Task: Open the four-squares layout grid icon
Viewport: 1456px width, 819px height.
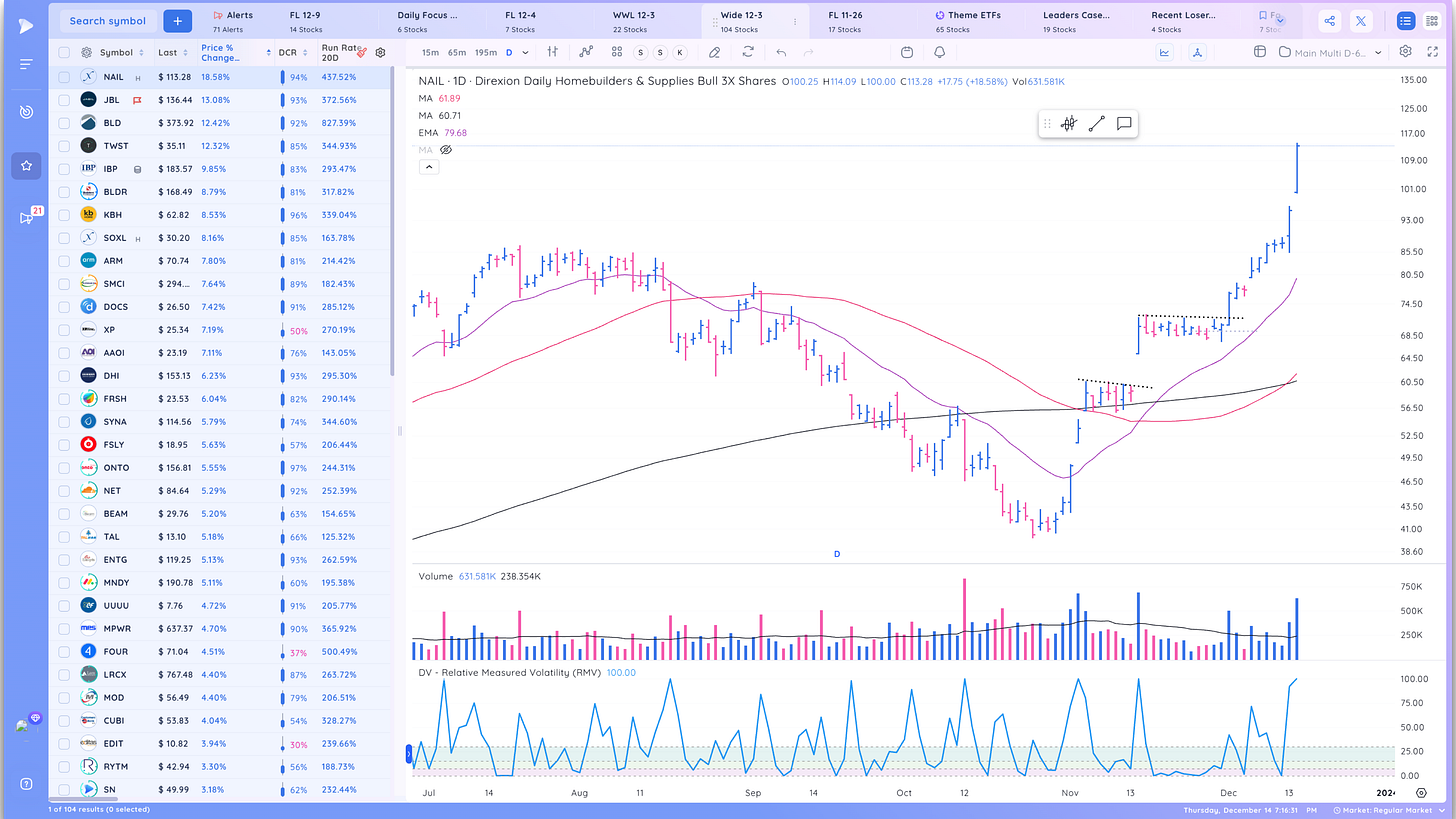Action: click(617, 52)
